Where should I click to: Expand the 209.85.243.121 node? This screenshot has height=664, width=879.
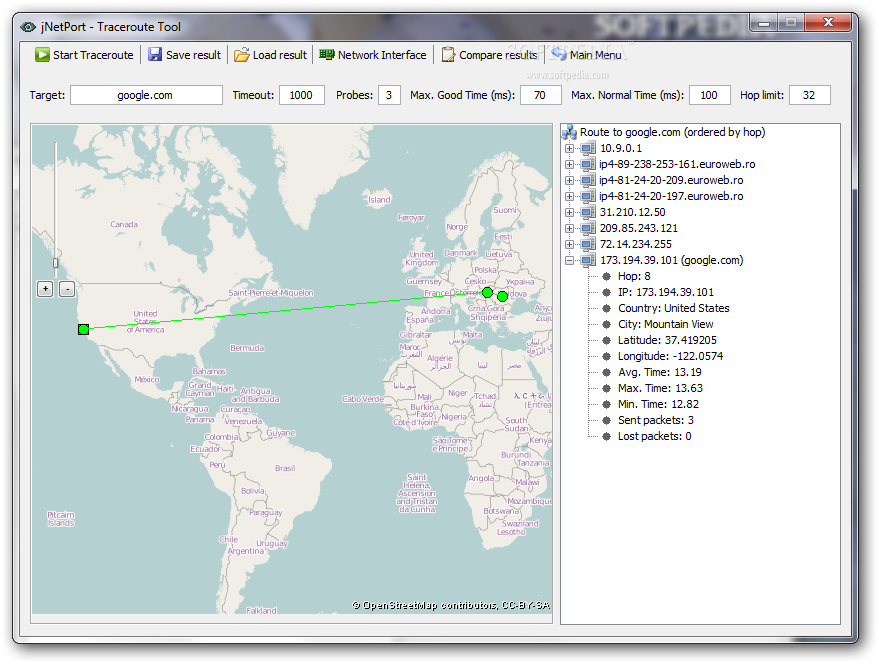click(x=570, y=228)
